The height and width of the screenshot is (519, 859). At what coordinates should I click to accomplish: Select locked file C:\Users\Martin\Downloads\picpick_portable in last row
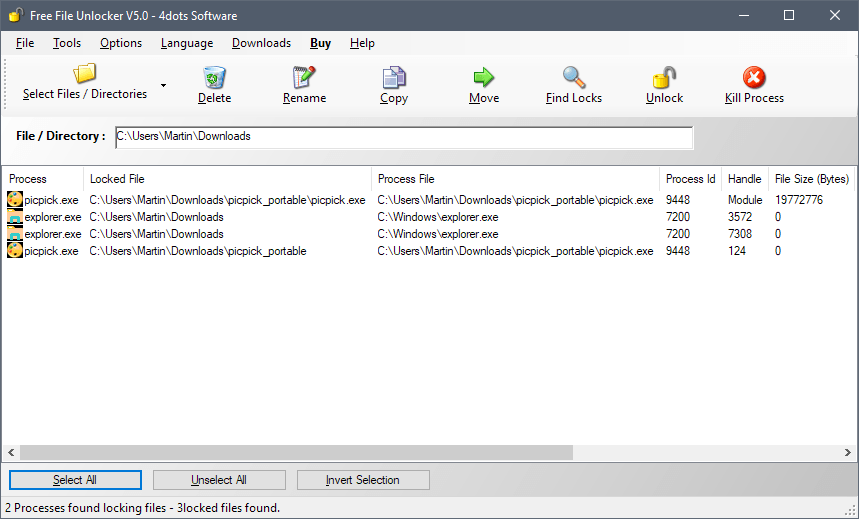tap(198, 251)
